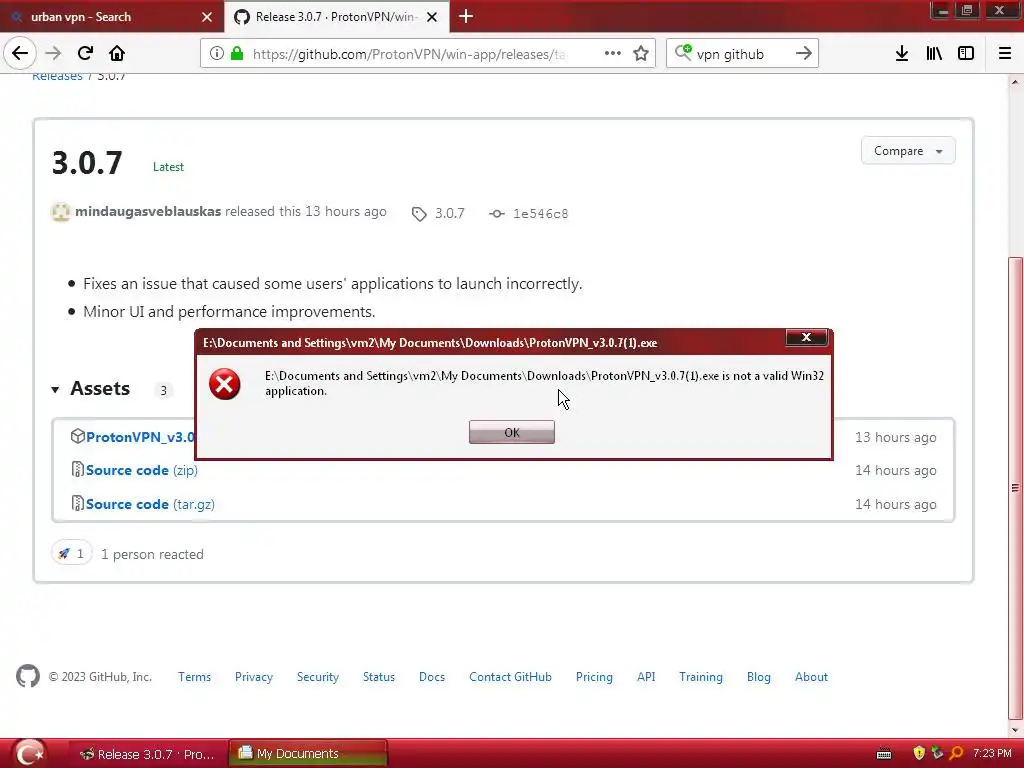Click the zip file icon for Source code (zip)
The image size is (1024, 768).
(78, 470)
